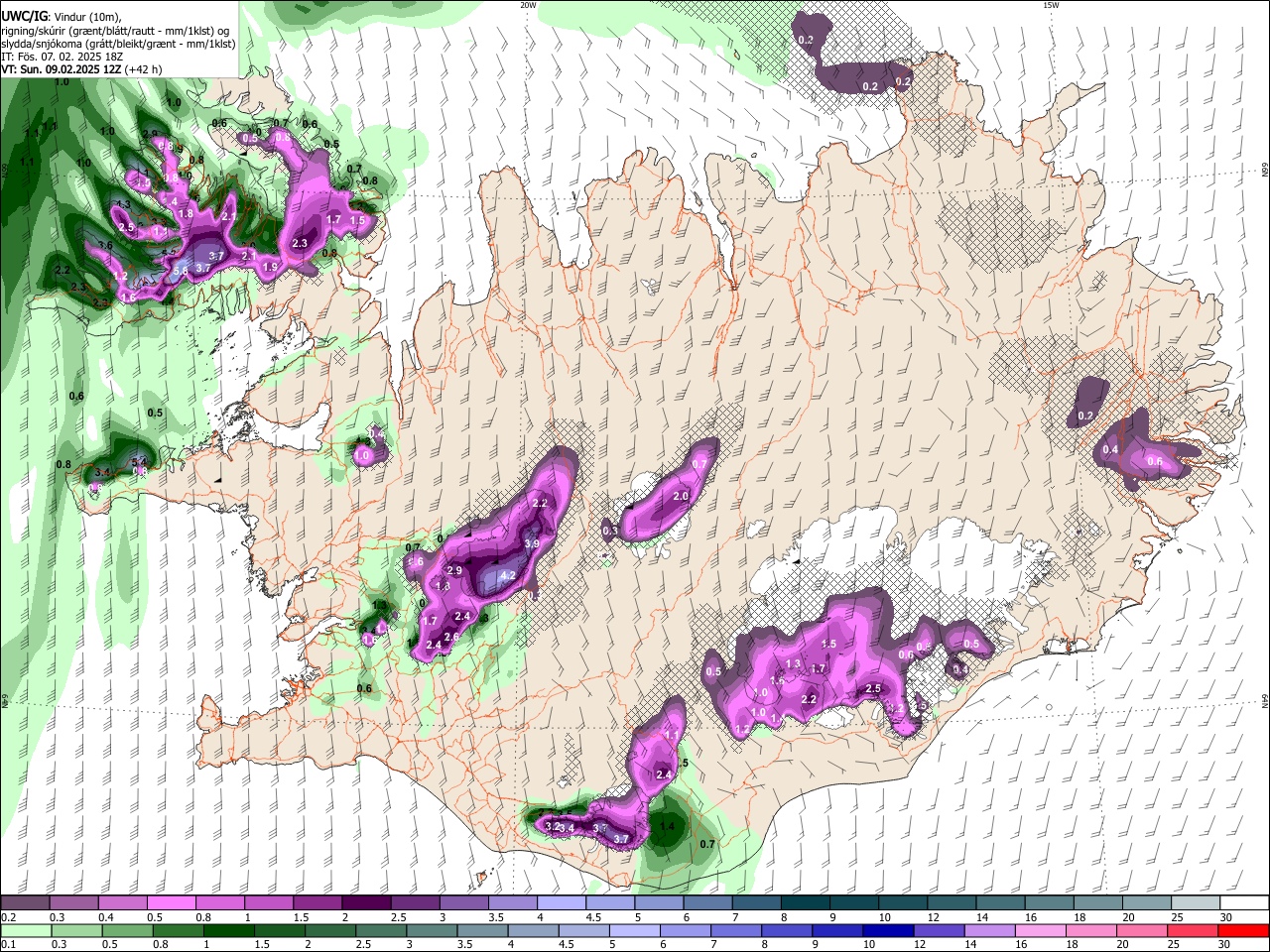Select darkest green 1–1.5 swatch, lower scale

(x=228, y=930)
